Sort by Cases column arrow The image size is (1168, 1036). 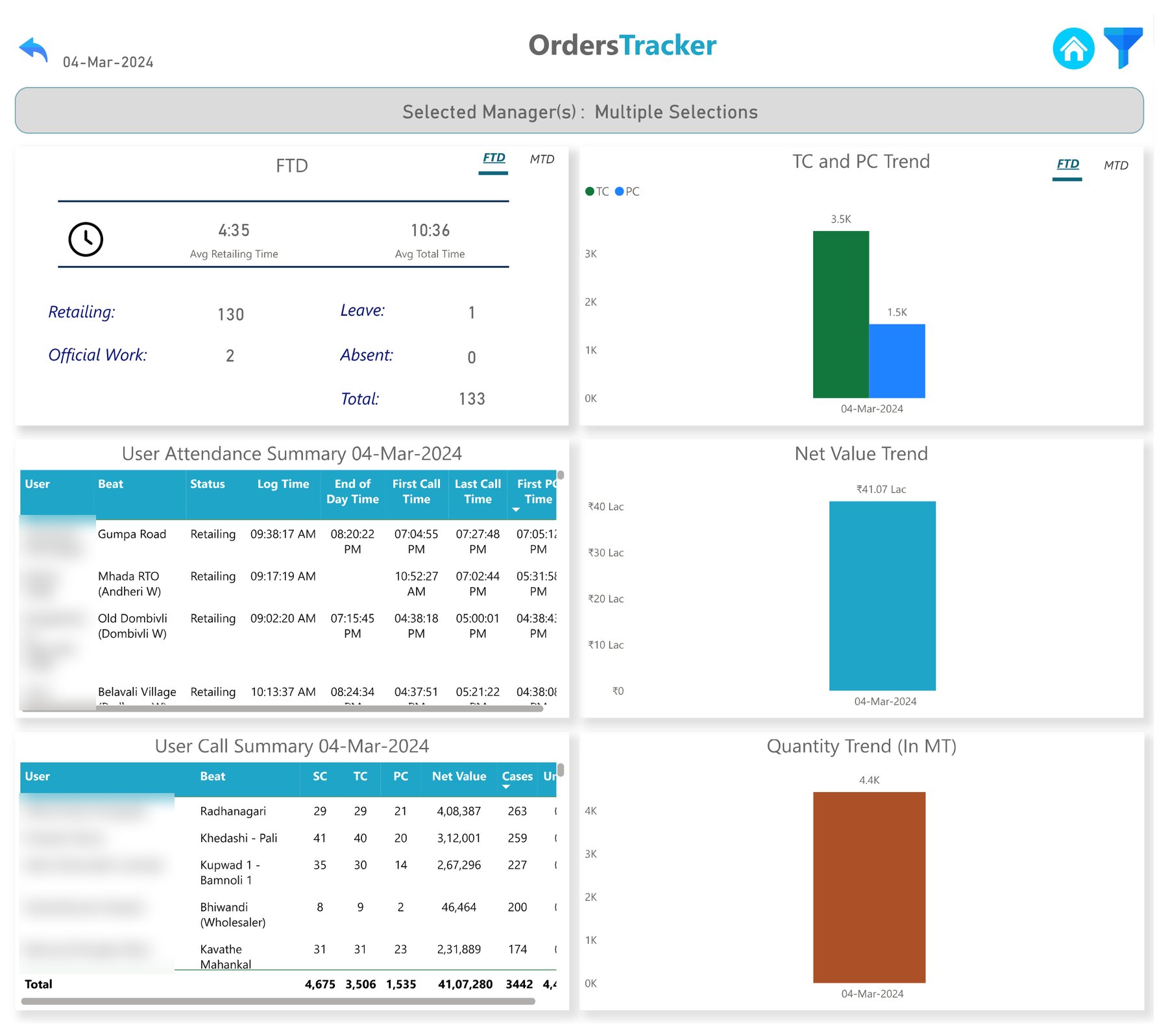click(x=506, y=787)
